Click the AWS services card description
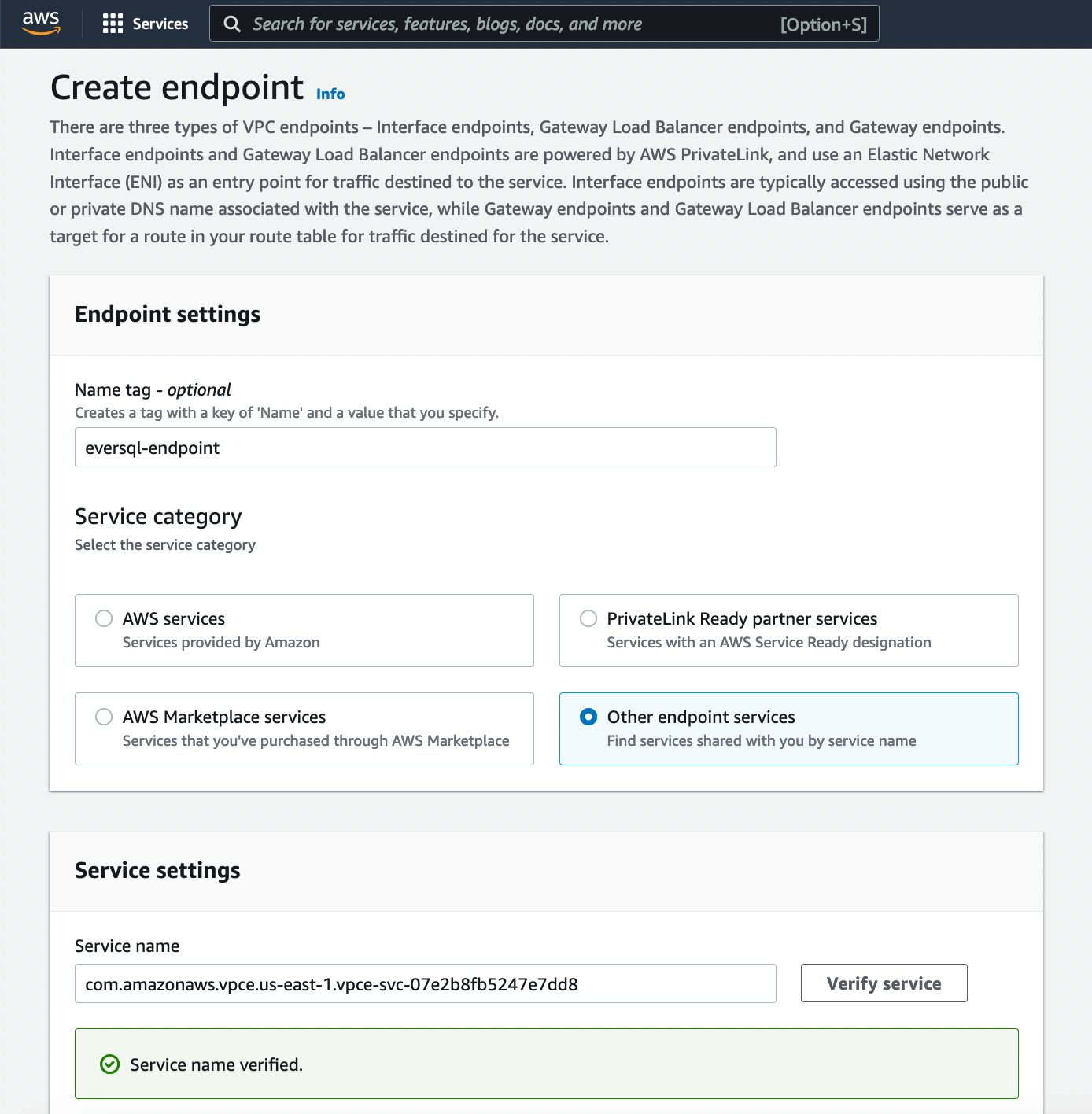 coord(221,642)
